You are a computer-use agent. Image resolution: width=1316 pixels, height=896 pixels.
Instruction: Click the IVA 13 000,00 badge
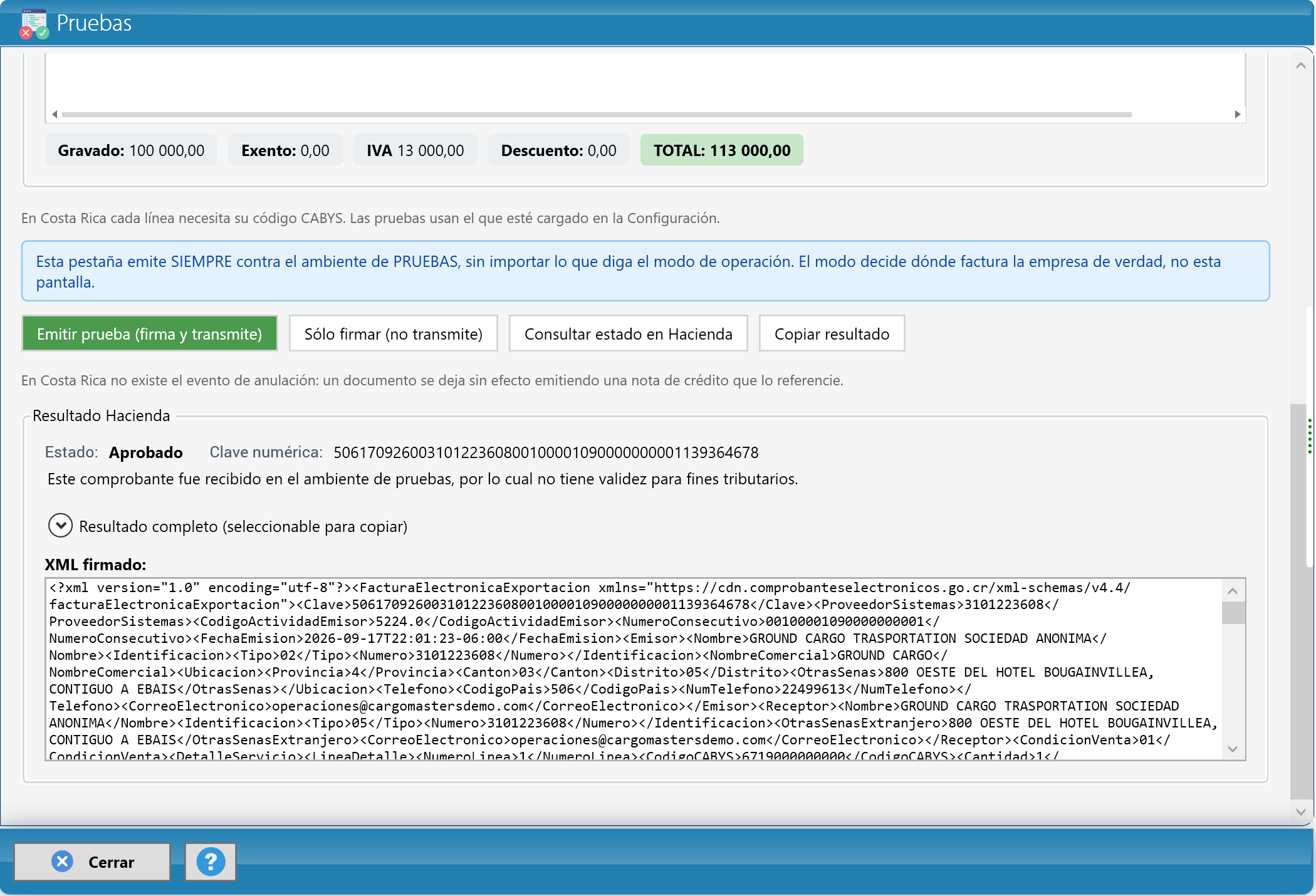(x=415, y=150)
